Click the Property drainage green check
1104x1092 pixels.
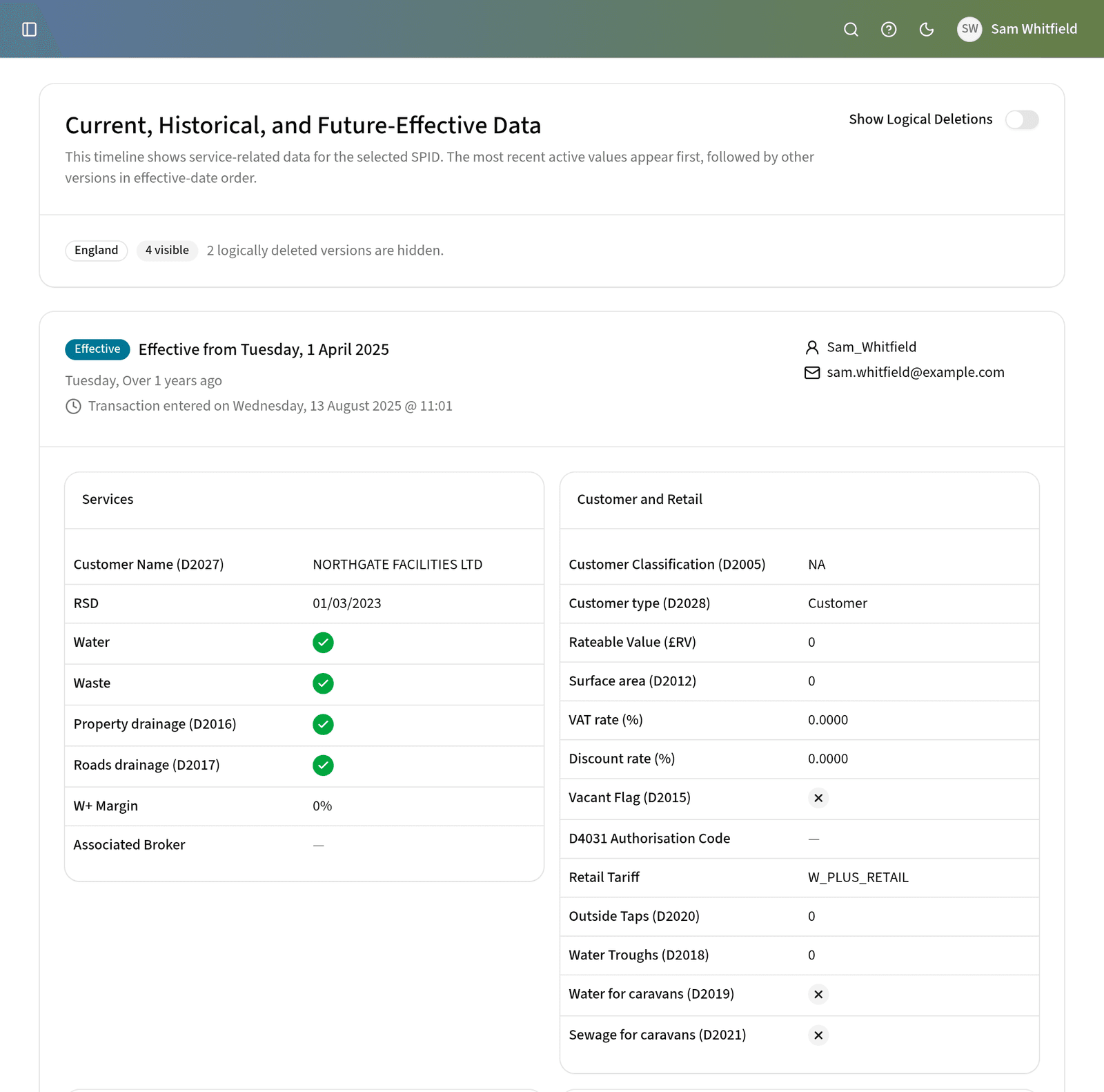[323, 724]
